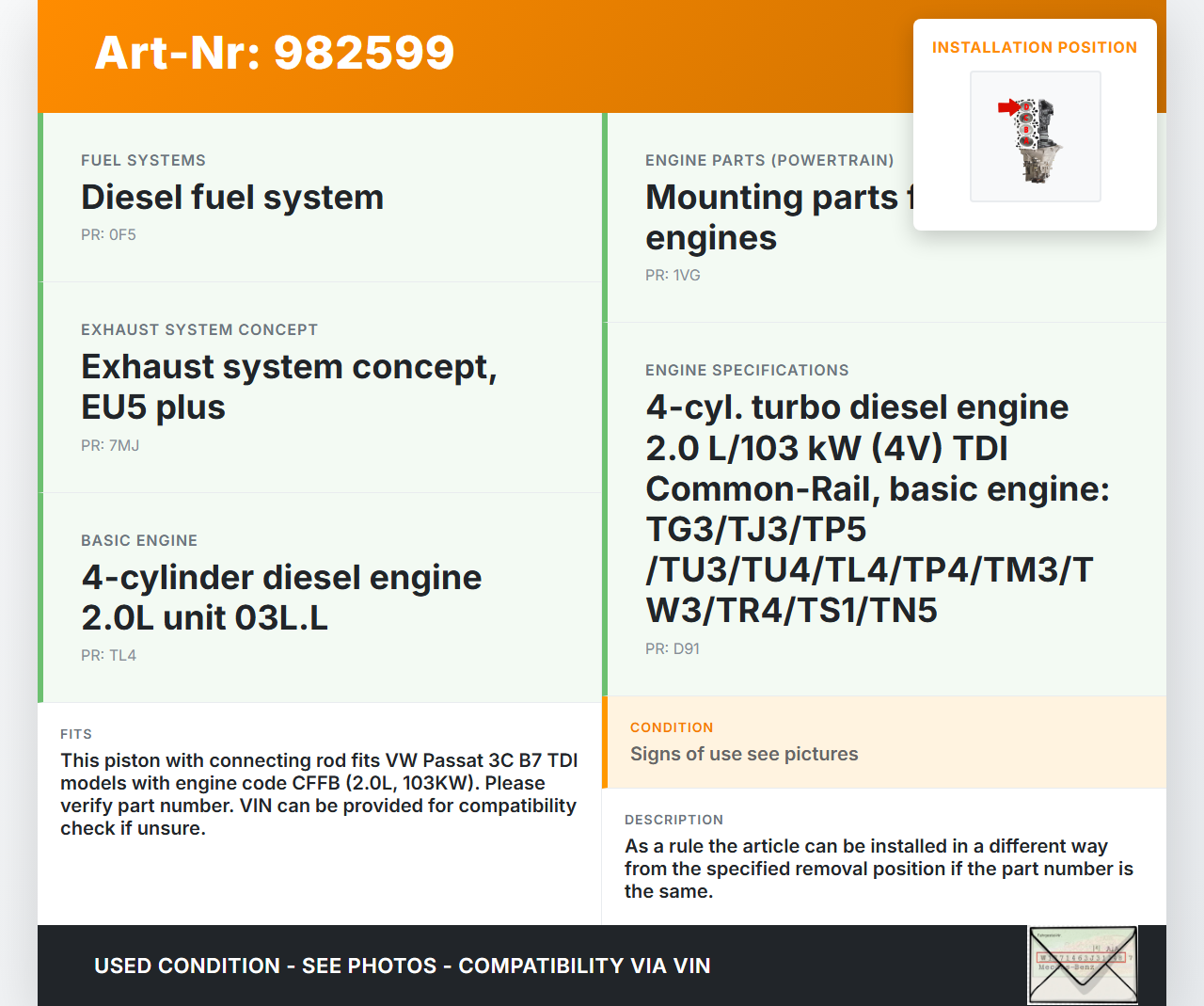Screen dimensions: 1204x1006
Task: Select the Art-Nr: 982599 heading
Action: pyautogui.click(x=275, y=53)
